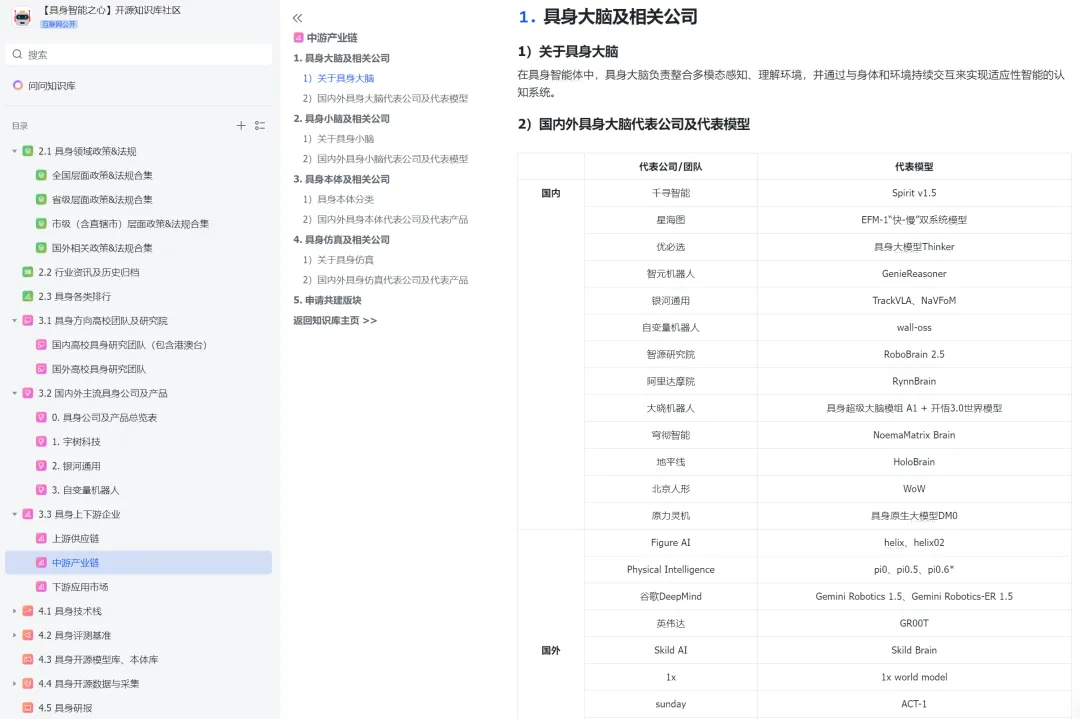This screenshot has height=719, width=1080.
Task: Select 中游产业链 in the sidebar tree
Action: 138,563
